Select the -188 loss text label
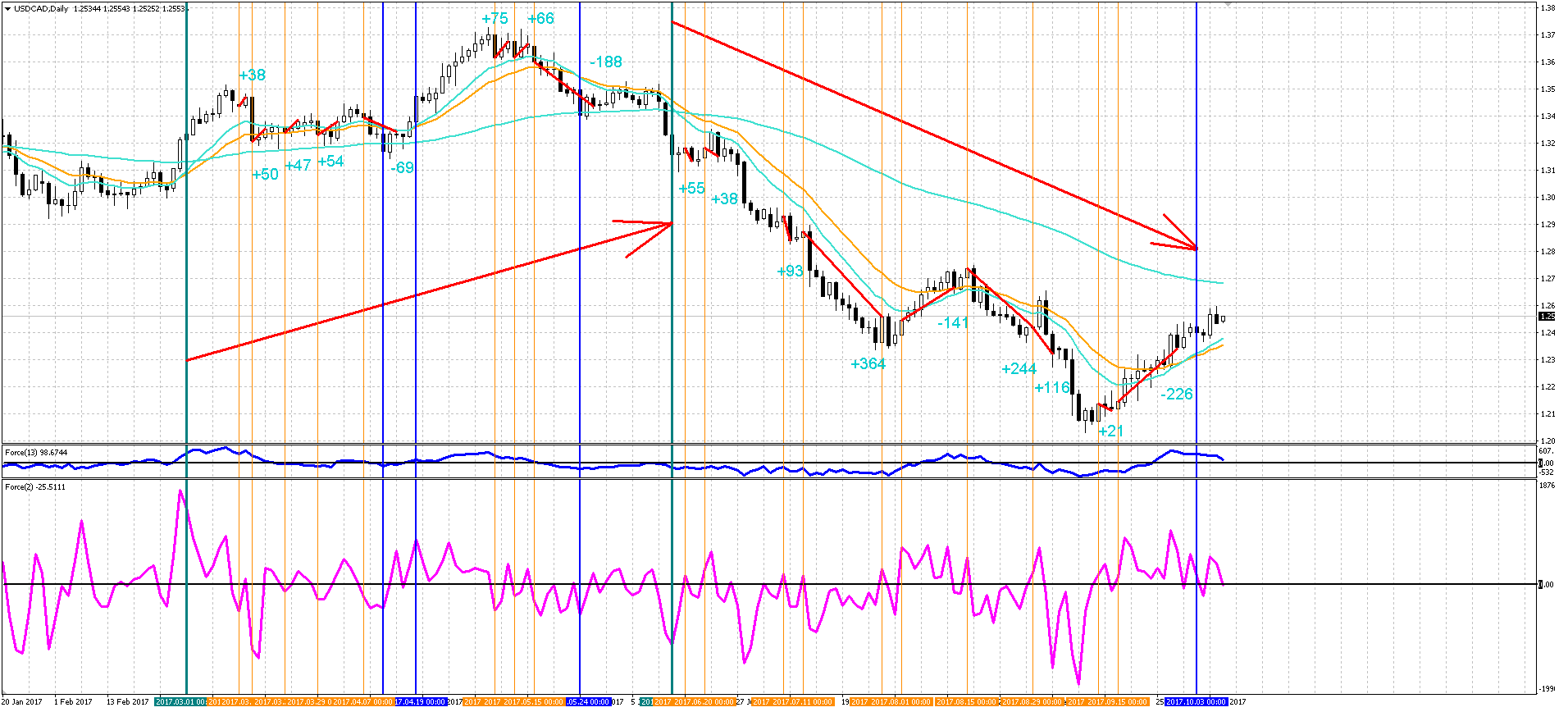This screenshot has height=712, width=1568. (x=606, y=62)
